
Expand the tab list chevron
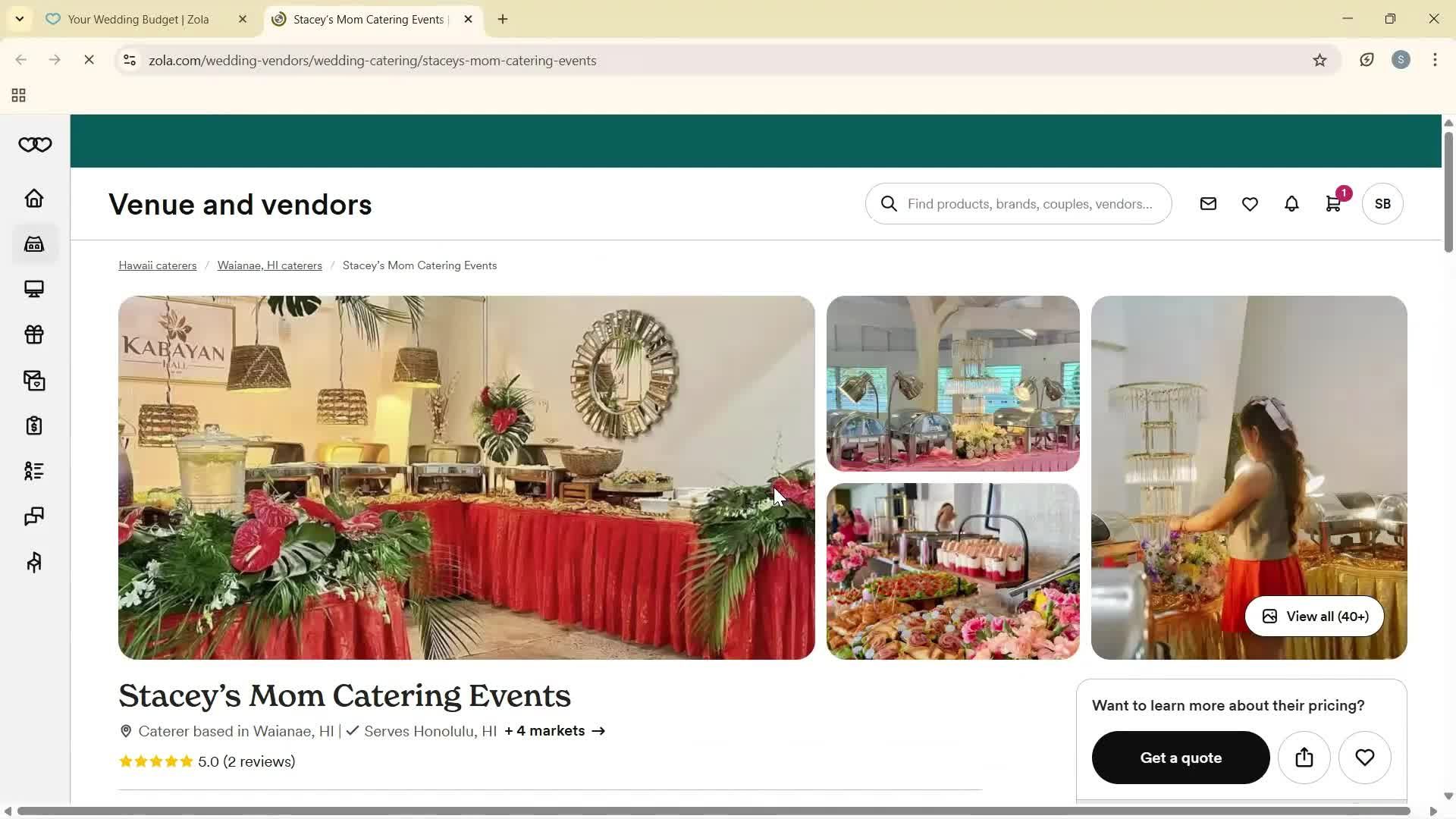click(20, 19)
